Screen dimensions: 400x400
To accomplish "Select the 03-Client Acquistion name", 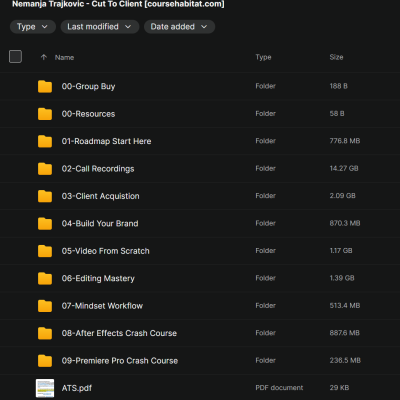I will [100, 196].
